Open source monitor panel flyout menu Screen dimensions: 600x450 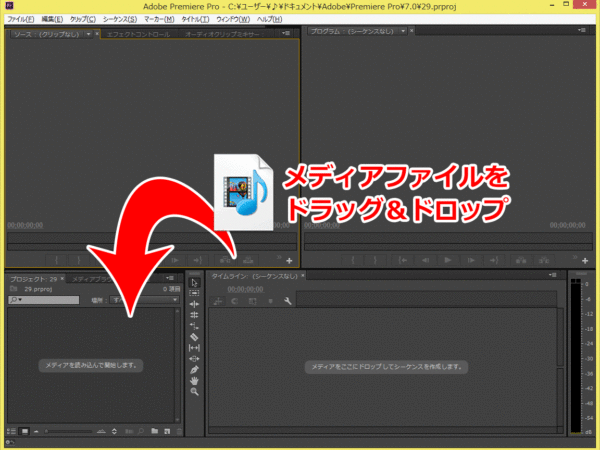[x=286, y=33]
